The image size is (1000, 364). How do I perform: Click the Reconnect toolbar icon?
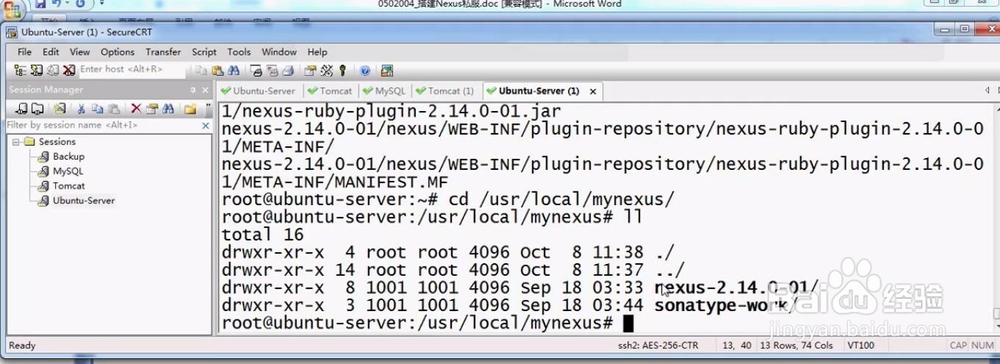[53, 70]
